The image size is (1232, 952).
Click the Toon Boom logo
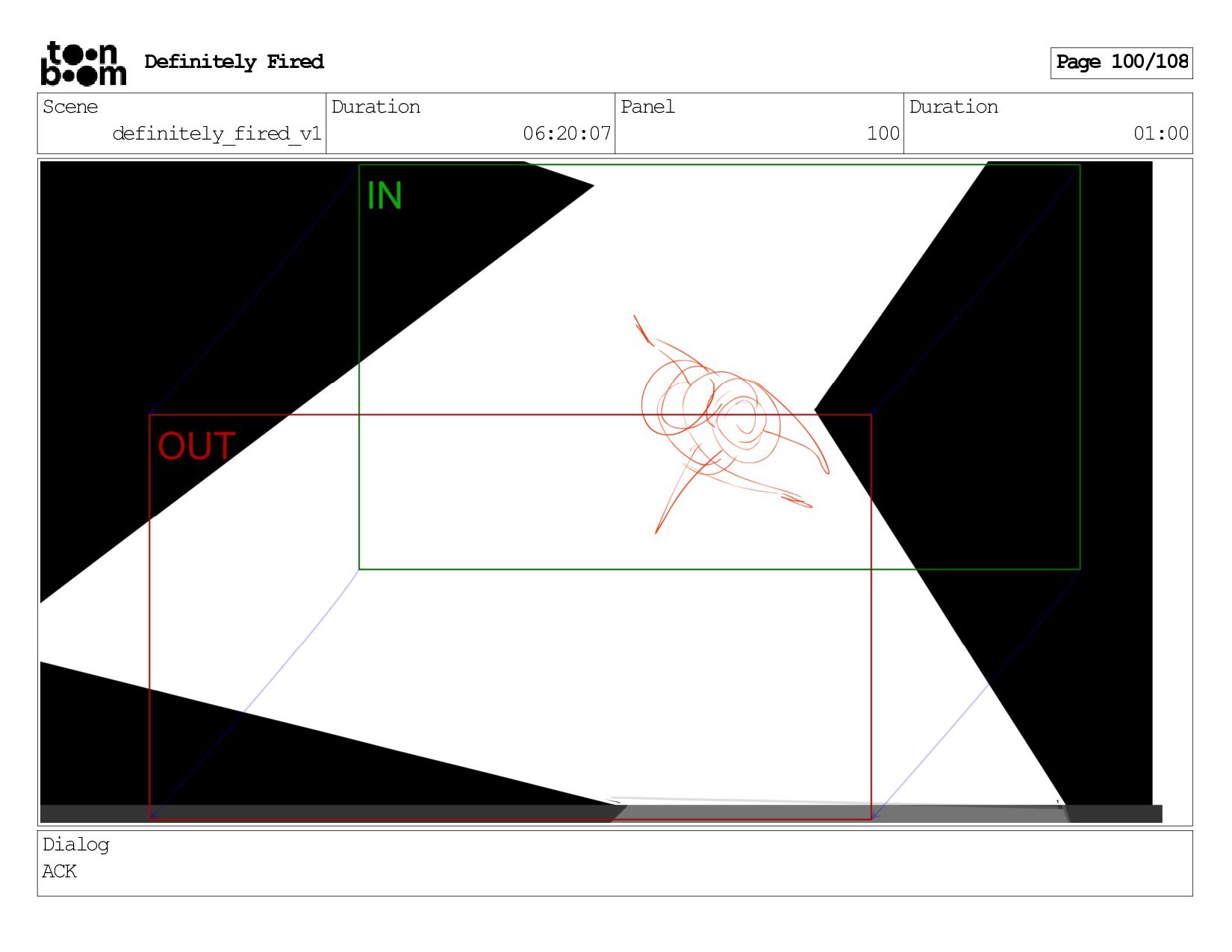83,63
